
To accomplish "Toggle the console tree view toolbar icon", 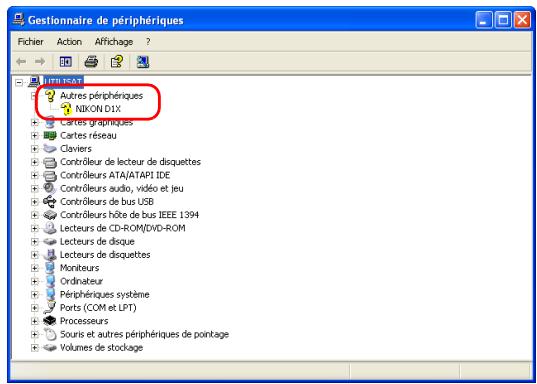I will pyautogui.click(x=66, y=62).
